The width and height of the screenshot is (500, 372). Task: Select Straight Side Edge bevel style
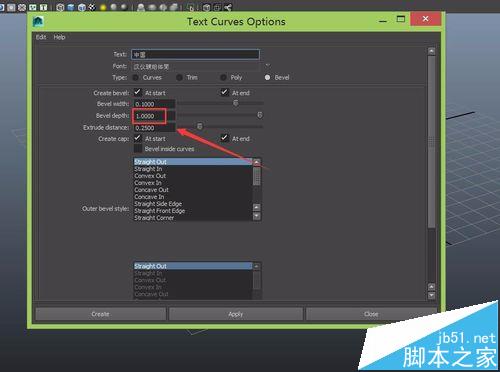[x=193, y=204]
